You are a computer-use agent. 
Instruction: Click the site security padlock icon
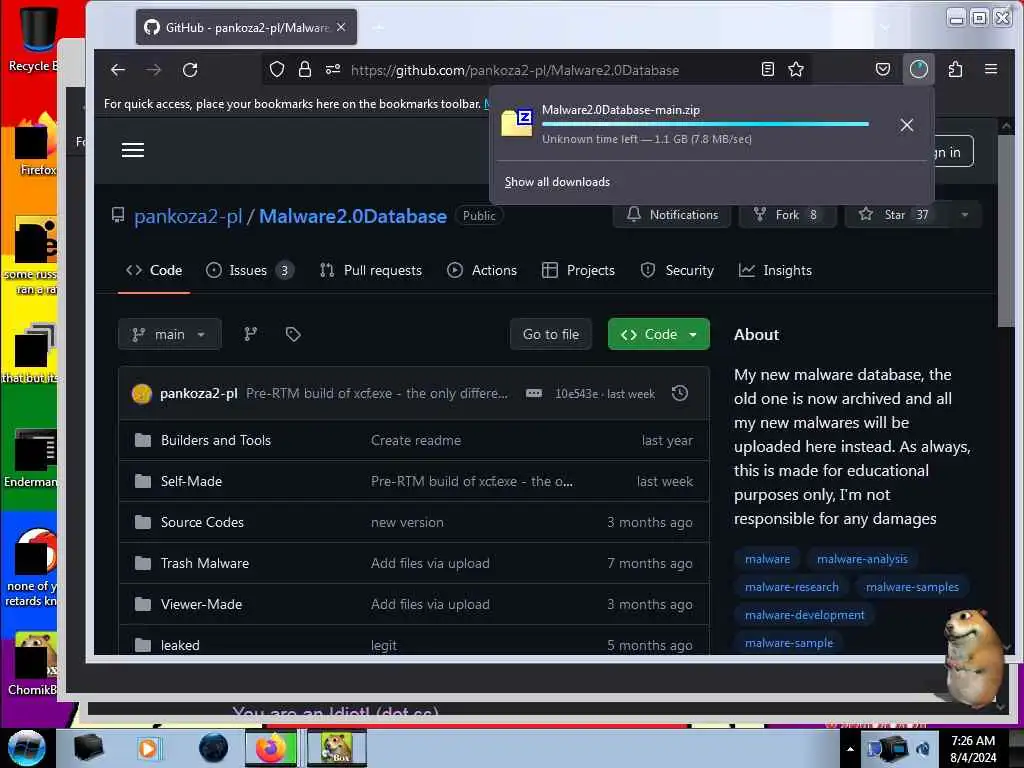[304, 69]
